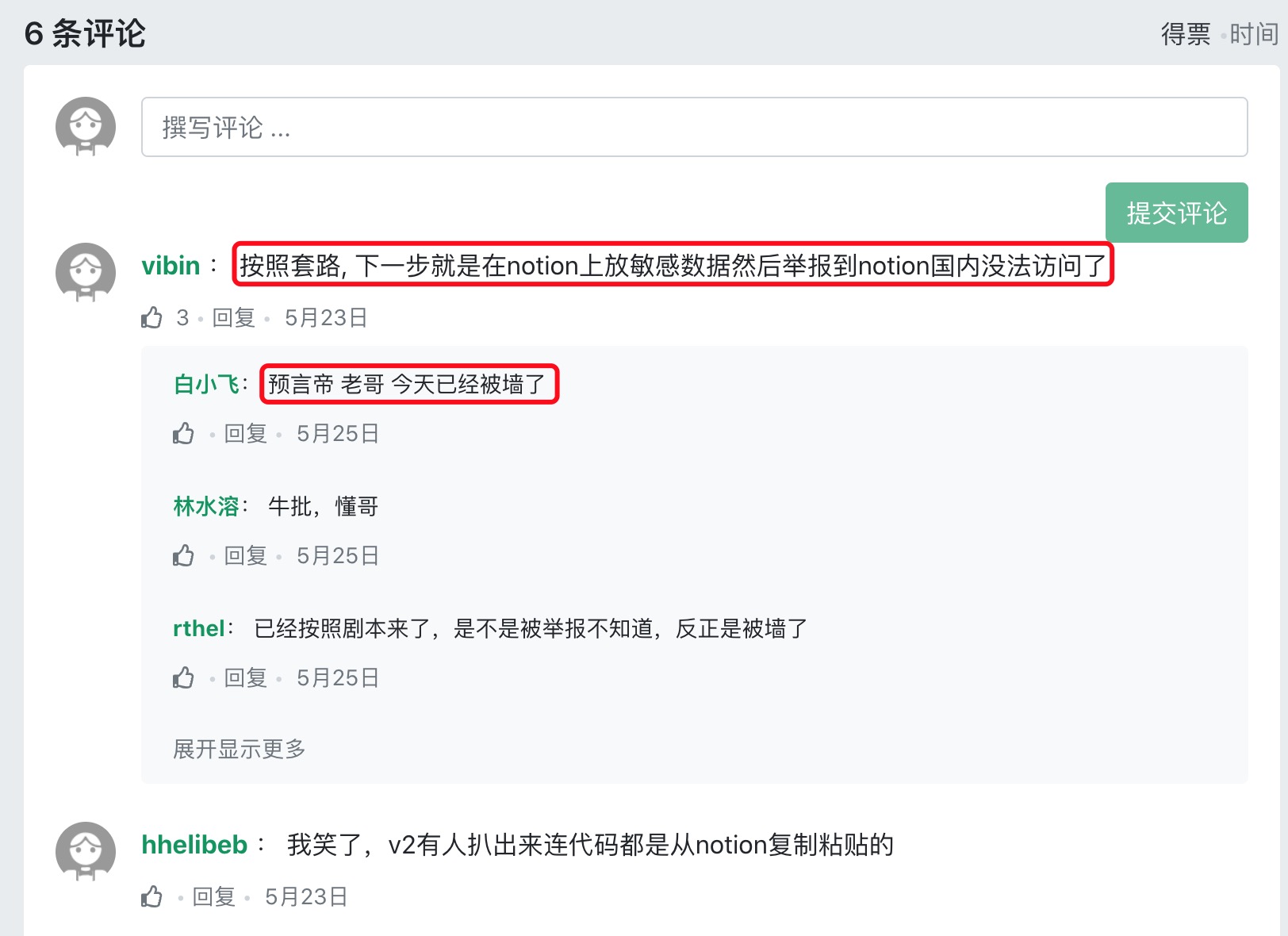Image resolution: width=1288 pixels, height=936 pixels.
Task: Focus the 撰写评论 input box
Action: coord(694,127)
